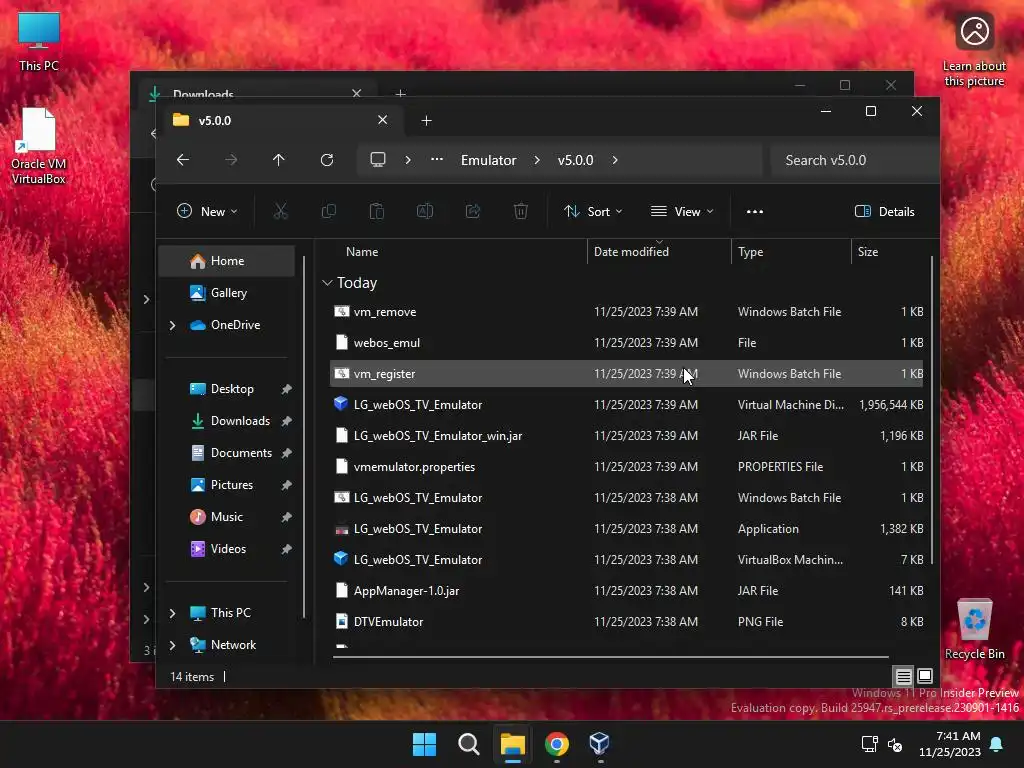Image resolution: width=1024 pixels, height=768 pixels.
Task: Select vmemulator.properties file
Action: (626, 466)
